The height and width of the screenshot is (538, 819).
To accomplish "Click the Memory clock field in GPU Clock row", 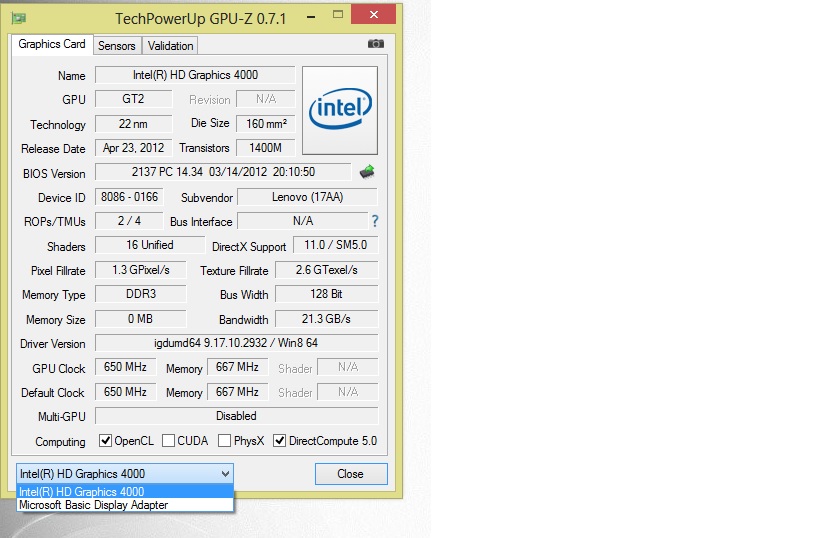I will (238, 367).
